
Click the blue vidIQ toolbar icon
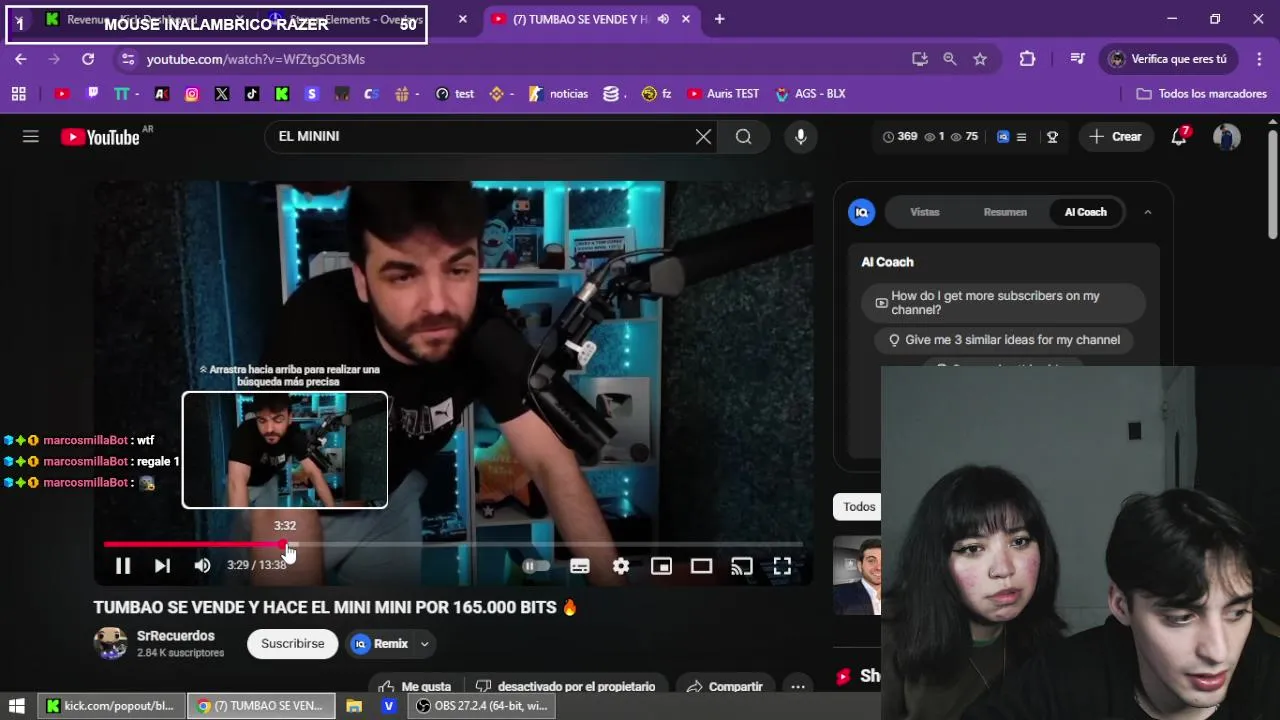[1003, 137]
